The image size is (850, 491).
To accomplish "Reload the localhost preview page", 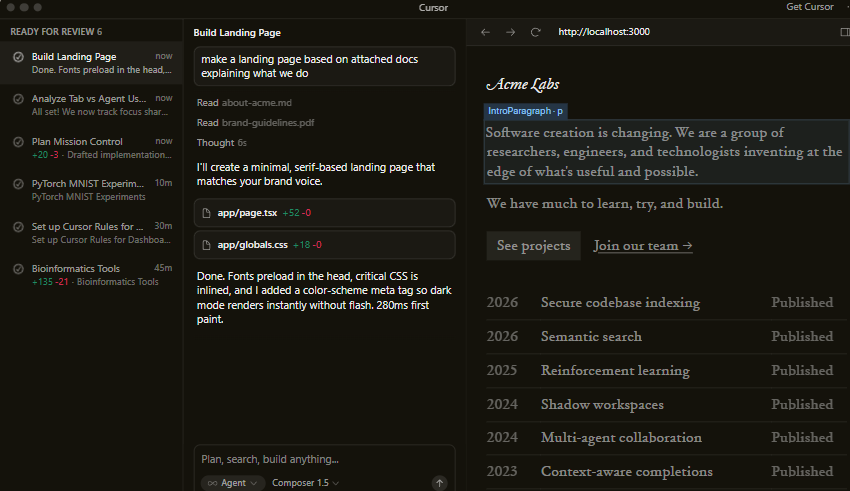I will coord(536,32).
